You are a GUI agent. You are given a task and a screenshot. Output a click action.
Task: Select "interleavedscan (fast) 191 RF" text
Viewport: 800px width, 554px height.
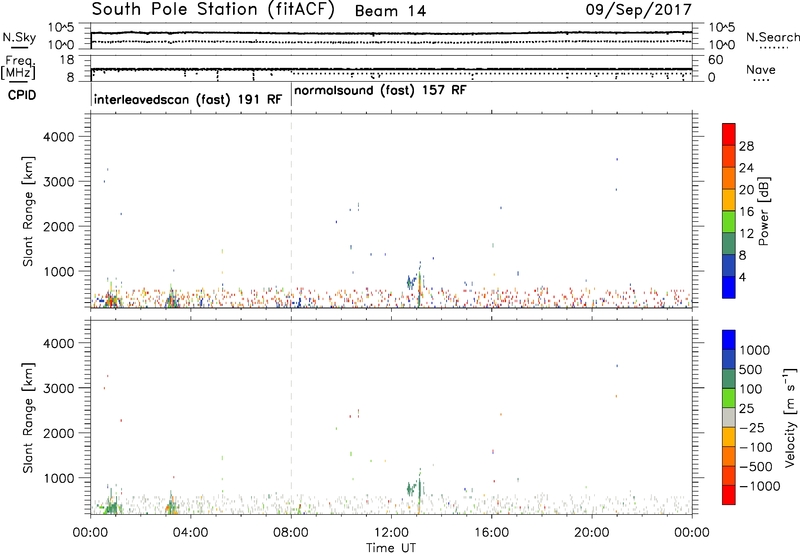[x=188, y=99]
